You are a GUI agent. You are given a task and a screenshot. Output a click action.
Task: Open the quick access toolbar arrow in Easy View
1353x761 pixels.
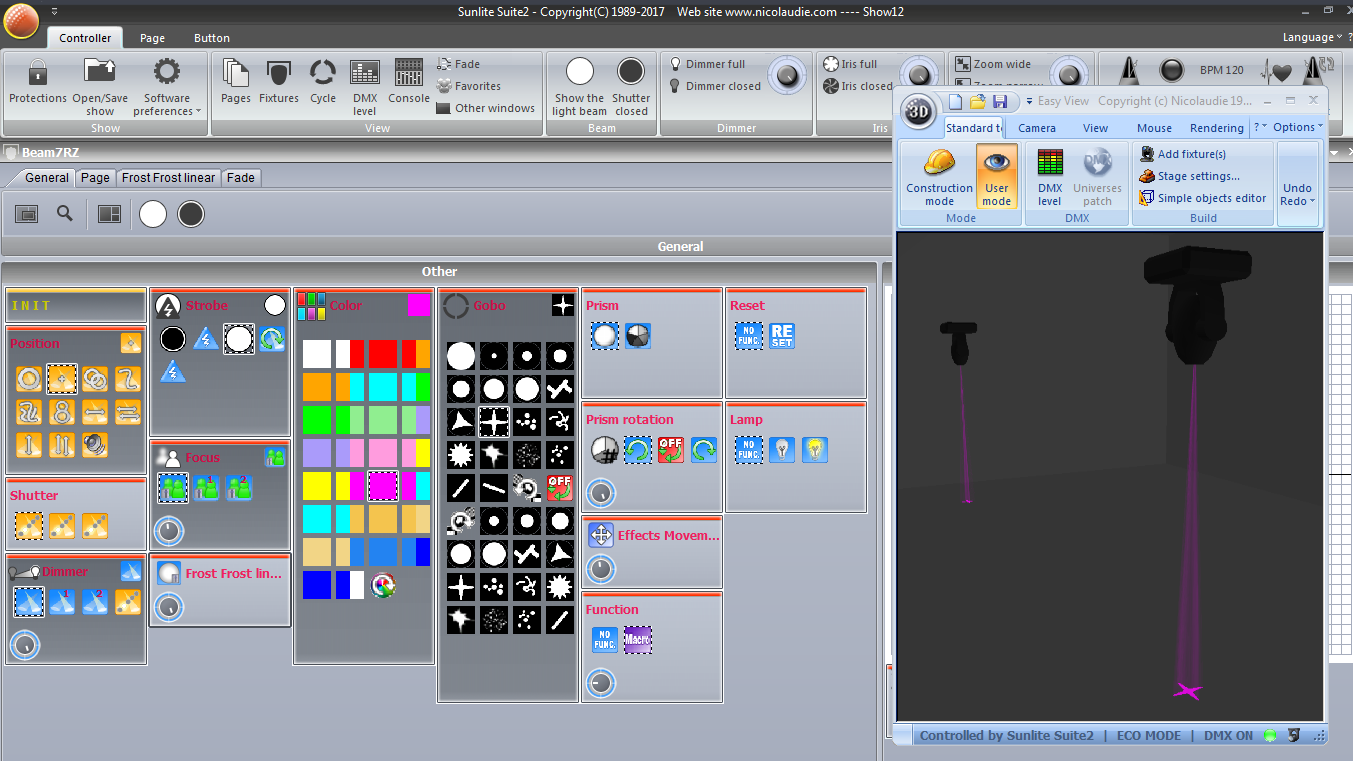pos(1029,101)
